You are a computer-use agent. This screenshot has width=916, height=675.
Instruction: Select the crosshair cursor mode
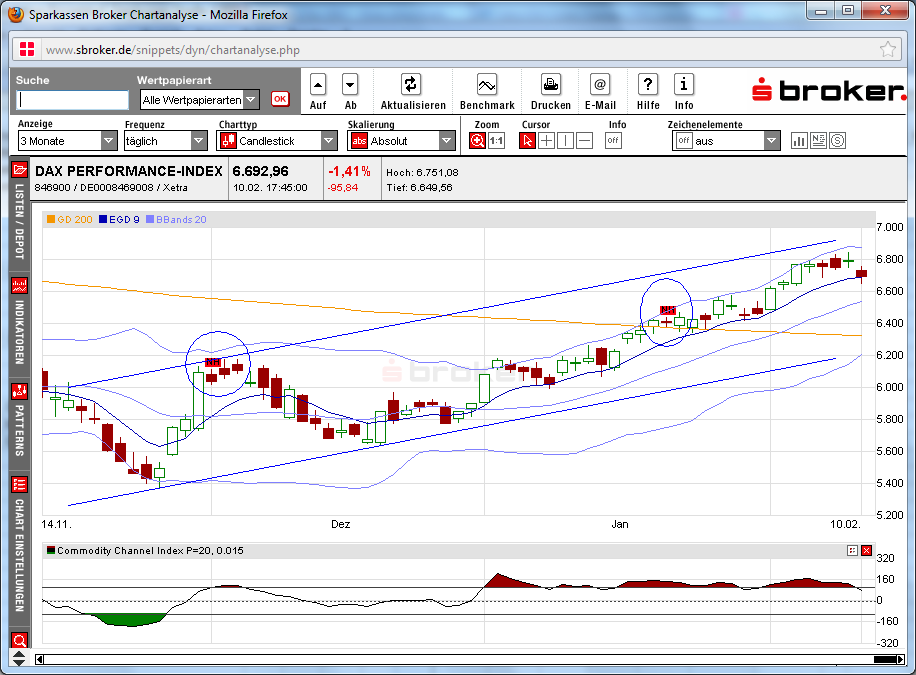tap(546, 141)
